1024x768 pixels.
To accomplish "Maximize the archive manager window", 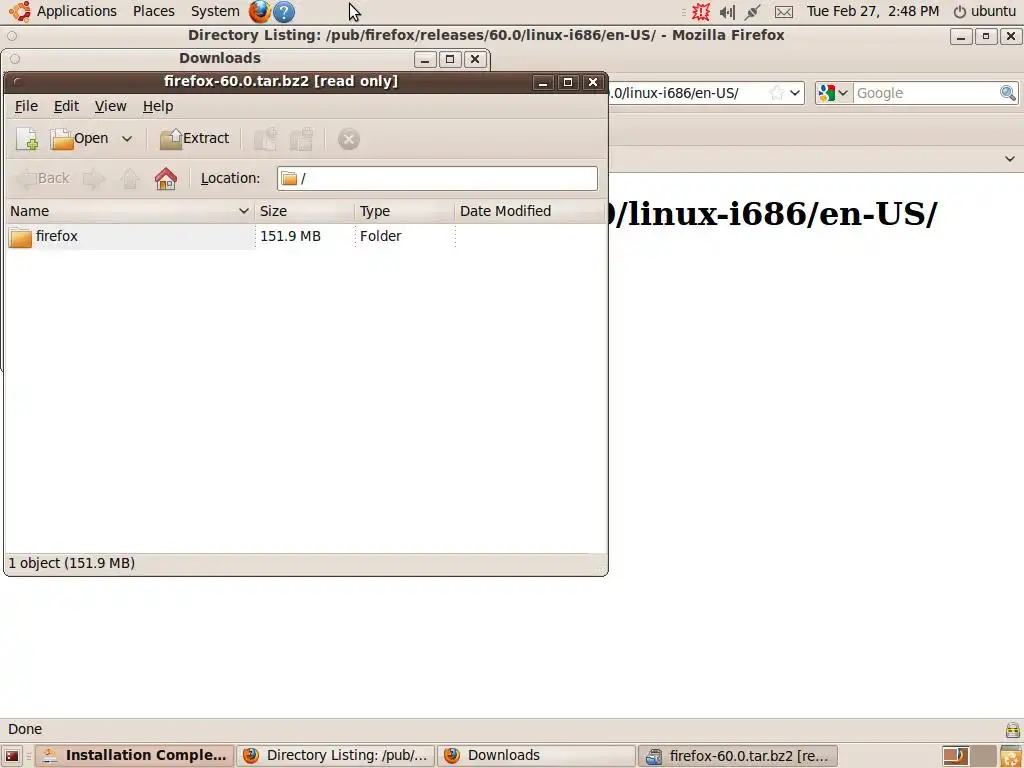I will pyautogui.click(x=568, y=82).
